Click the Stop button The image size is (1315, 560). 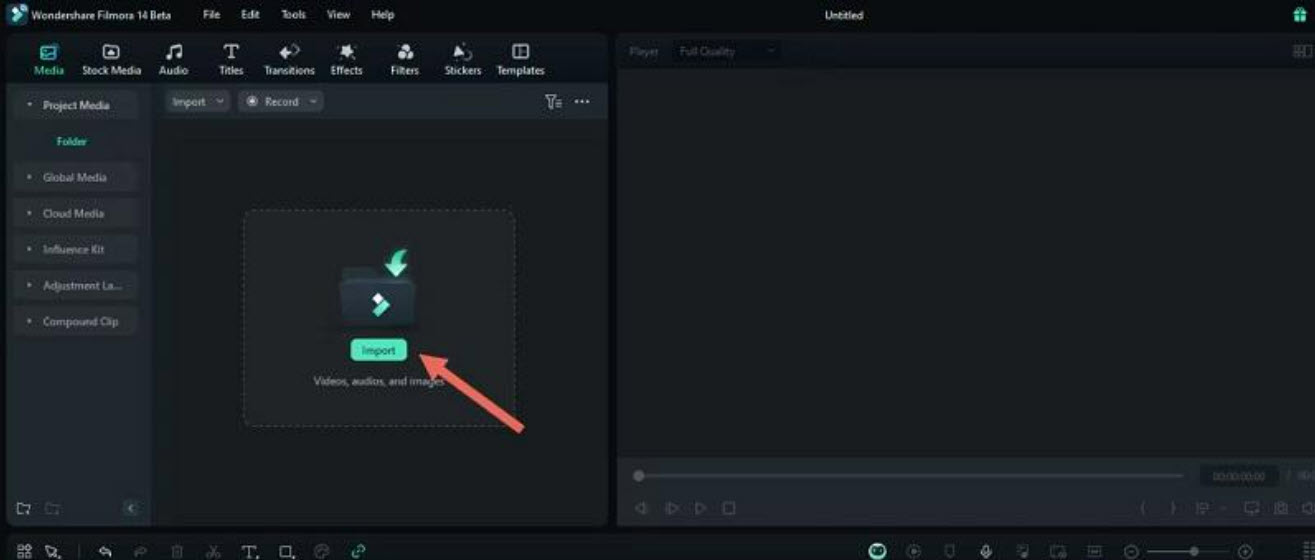click(x=729, y=509)
